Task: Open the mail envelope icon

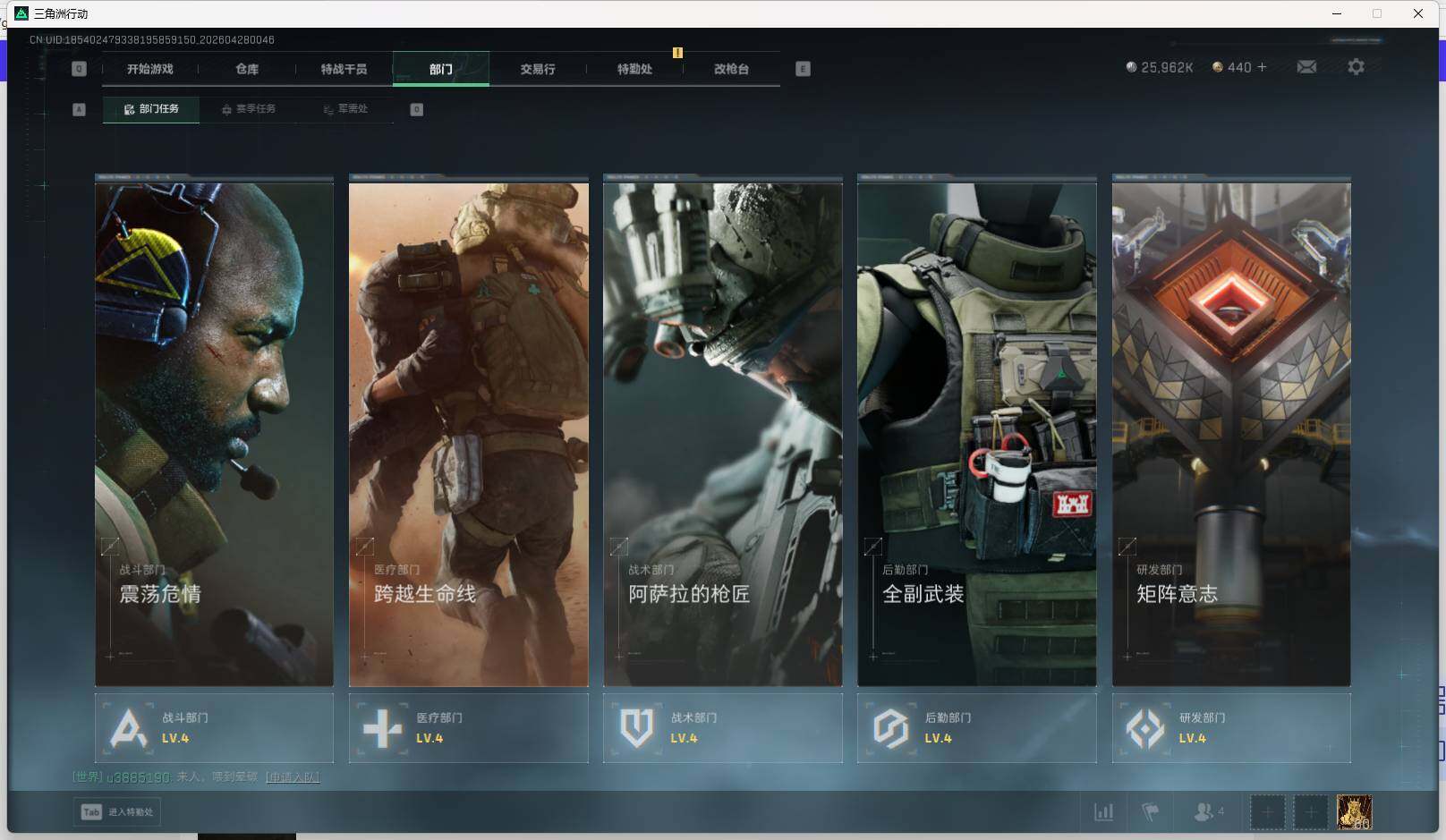Action: click(x=1306, y=67)
